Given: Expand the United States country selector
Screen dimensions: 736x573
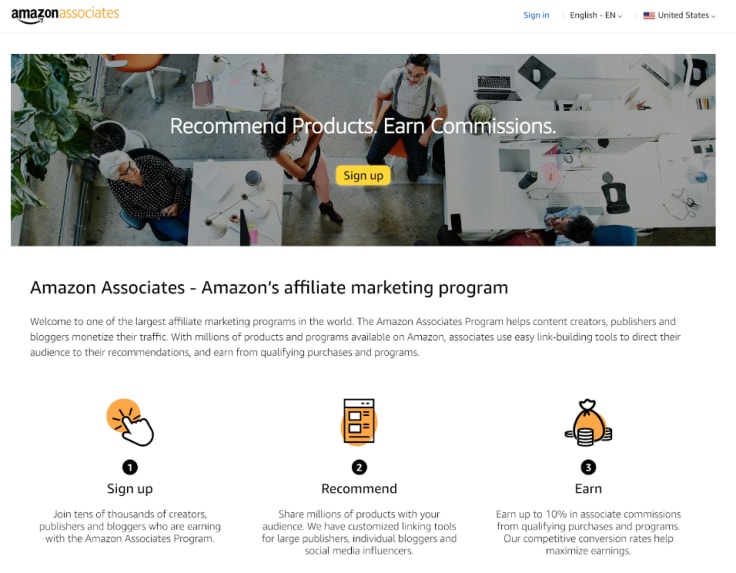Looking at the screenshot, I should pyautogui.click(x=679, y=15).
